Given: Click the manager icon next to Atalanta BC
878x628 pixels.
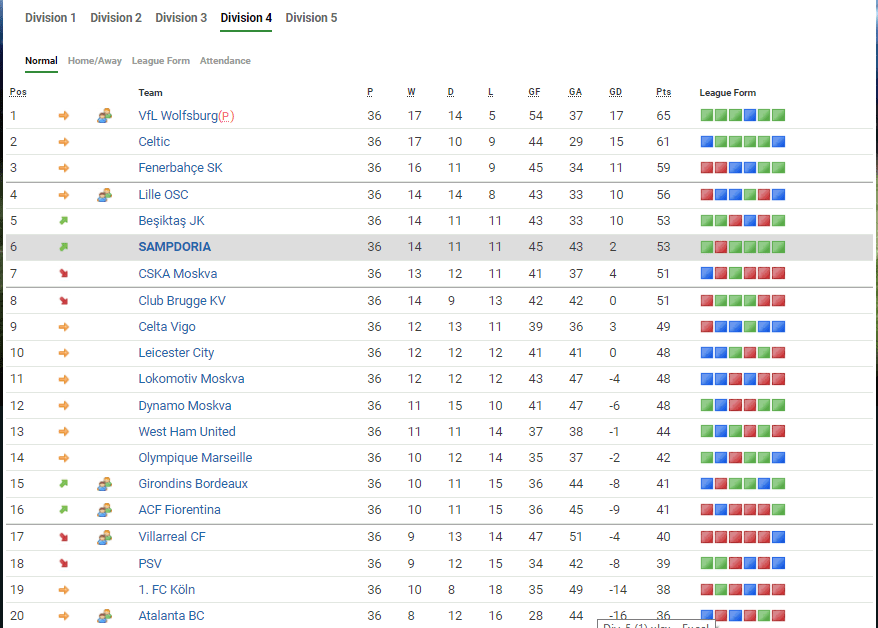Looking at the screenshot, I should click(x=104, y=616).
